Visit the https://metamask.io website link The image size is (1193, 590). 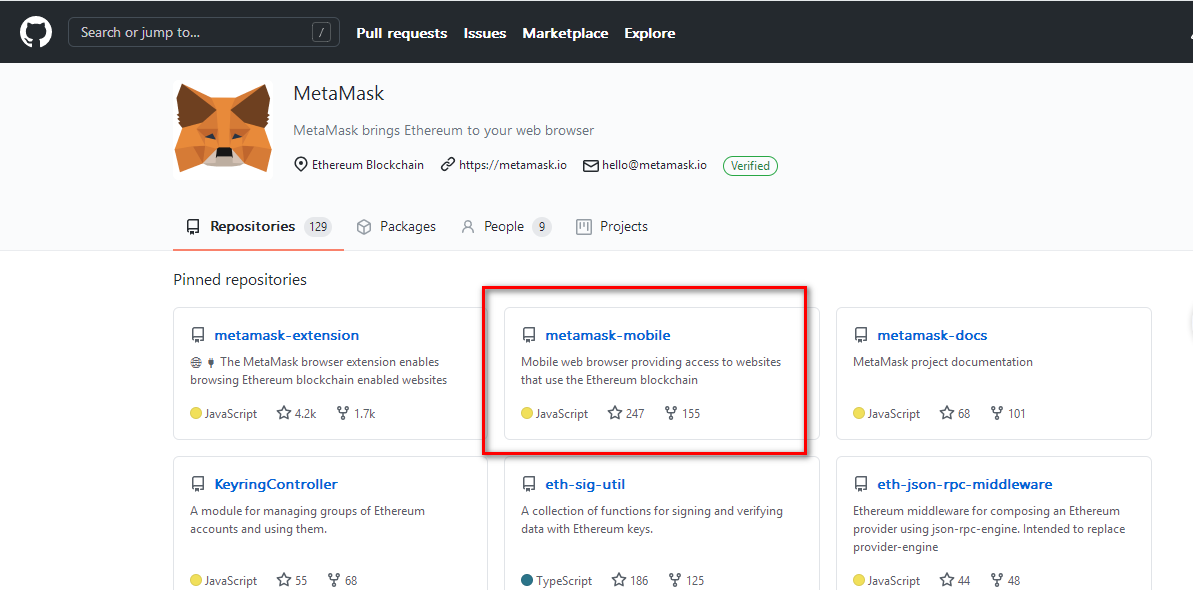point(513,164)
